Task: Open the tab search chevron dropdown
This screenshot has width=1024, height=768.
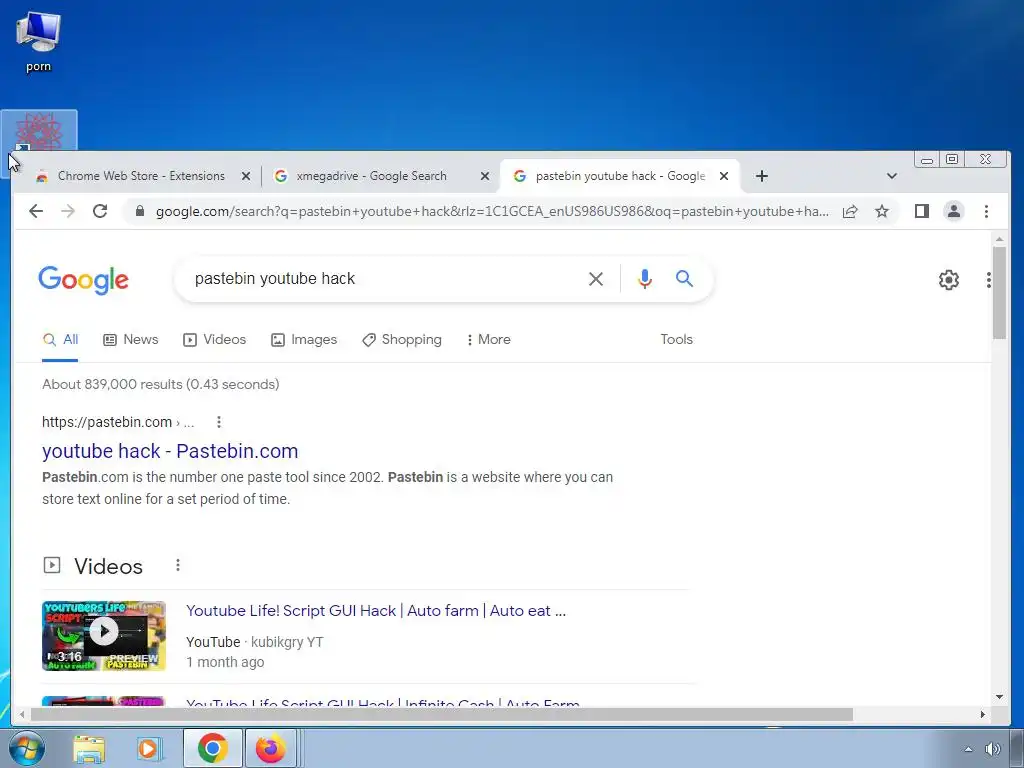Action: click(891, 176)
